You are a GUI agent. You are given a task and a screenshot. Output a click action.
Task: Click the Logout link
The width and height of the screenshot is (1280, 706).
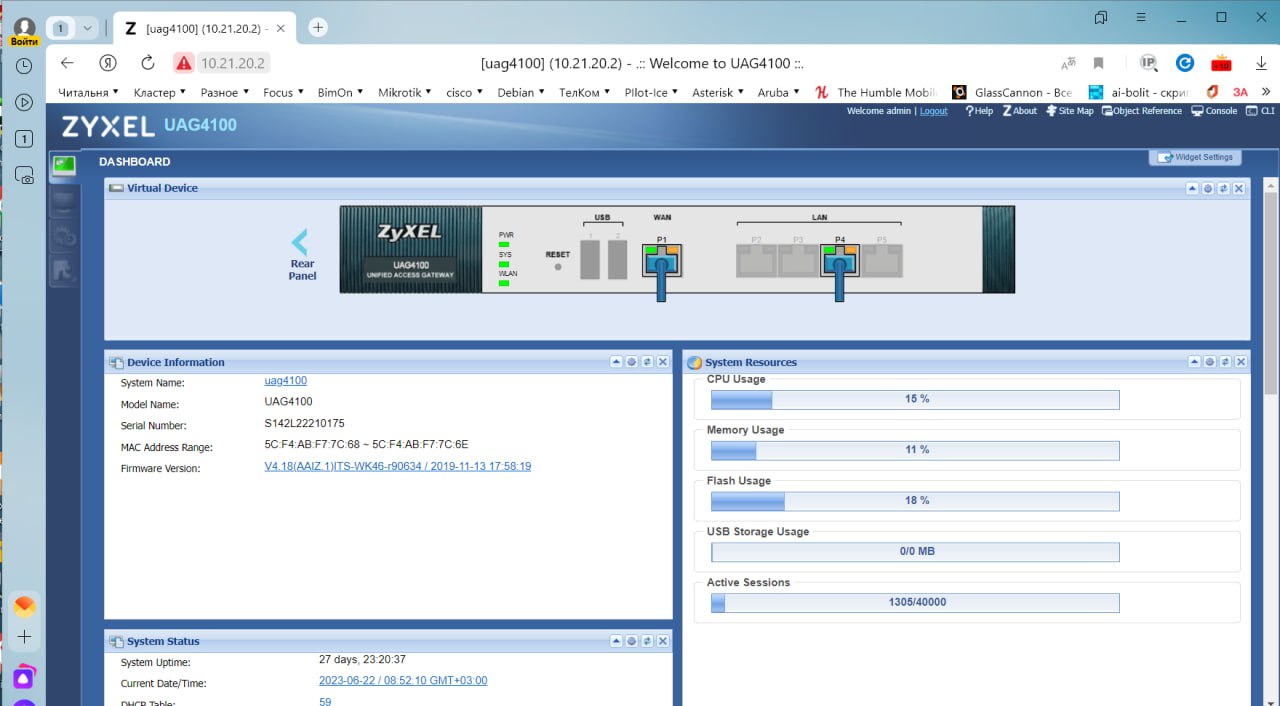pyautogui.click(x=933, y=111)
